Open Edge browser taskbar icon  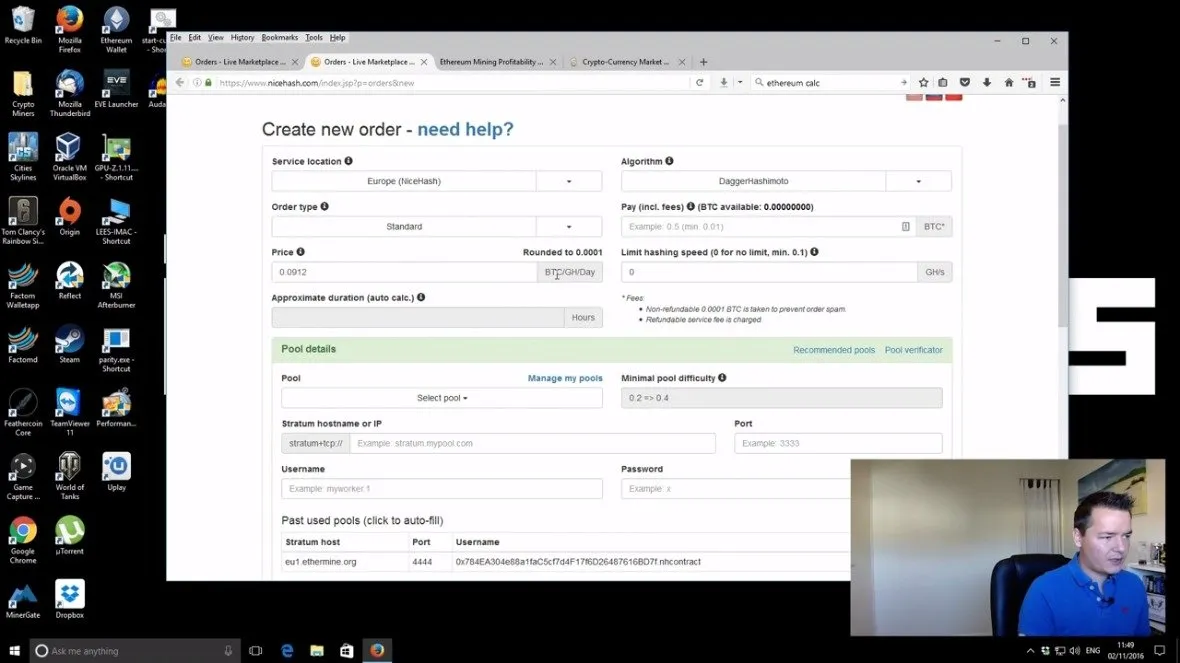click(x=287, y=651)
